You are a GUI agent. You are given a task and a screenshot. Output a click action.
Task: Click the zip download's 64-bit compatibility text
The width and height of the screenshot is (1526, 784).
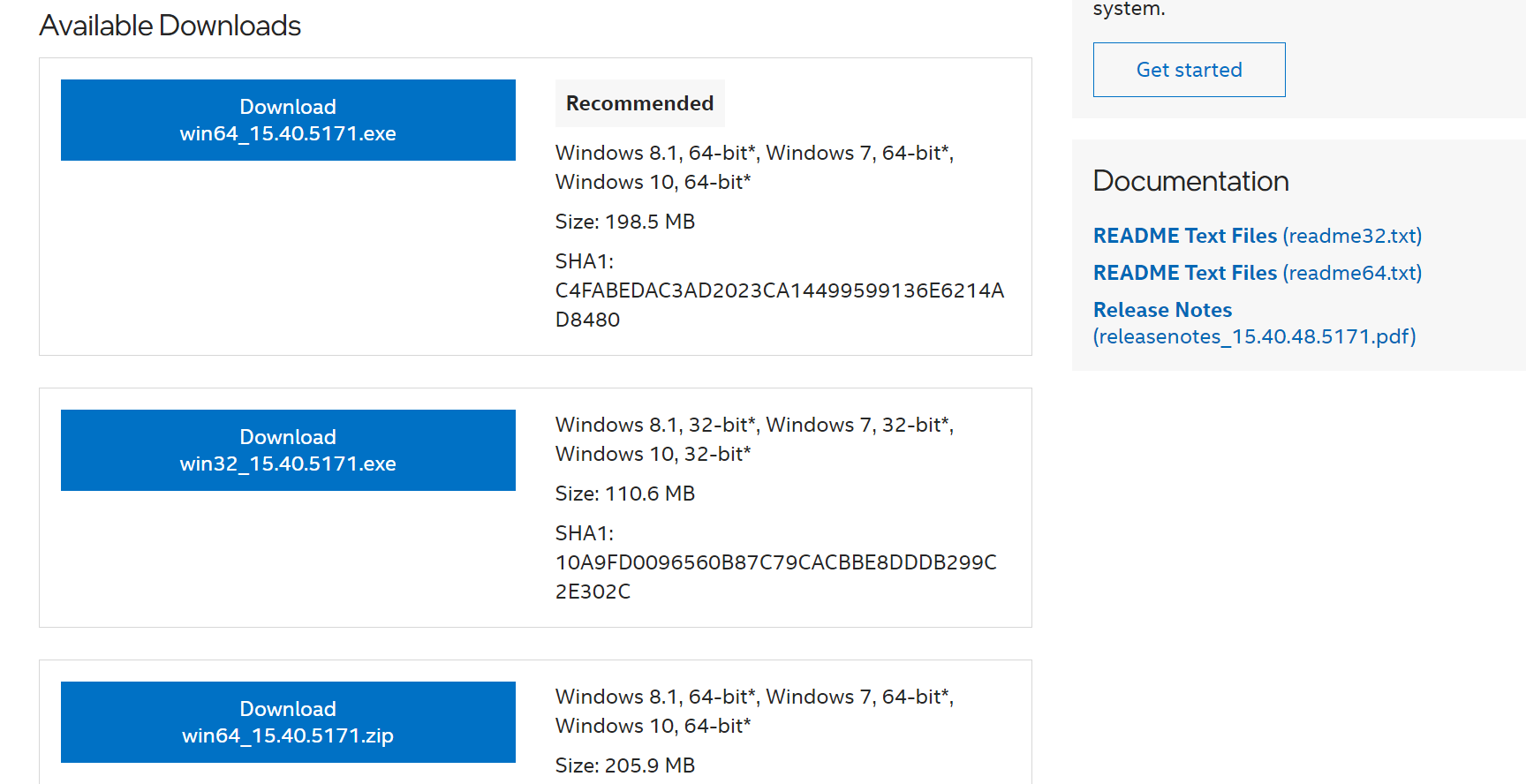click(x=754, y=711)
